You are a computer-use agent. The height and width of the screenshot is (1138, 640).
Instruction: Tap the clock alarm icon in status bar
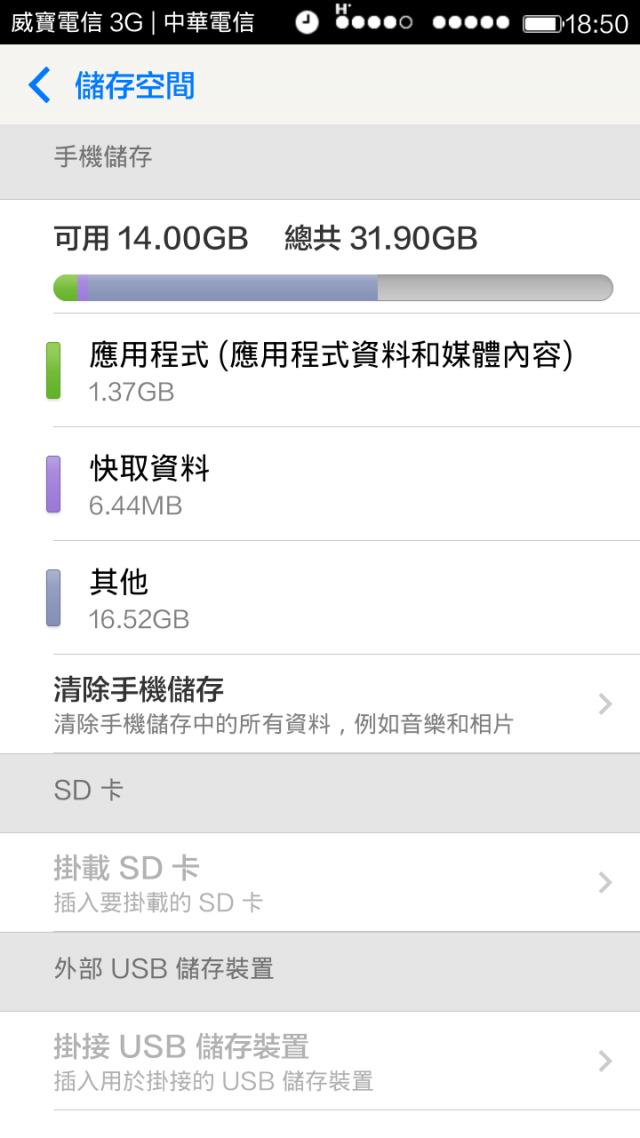click(x=307, y=22)
